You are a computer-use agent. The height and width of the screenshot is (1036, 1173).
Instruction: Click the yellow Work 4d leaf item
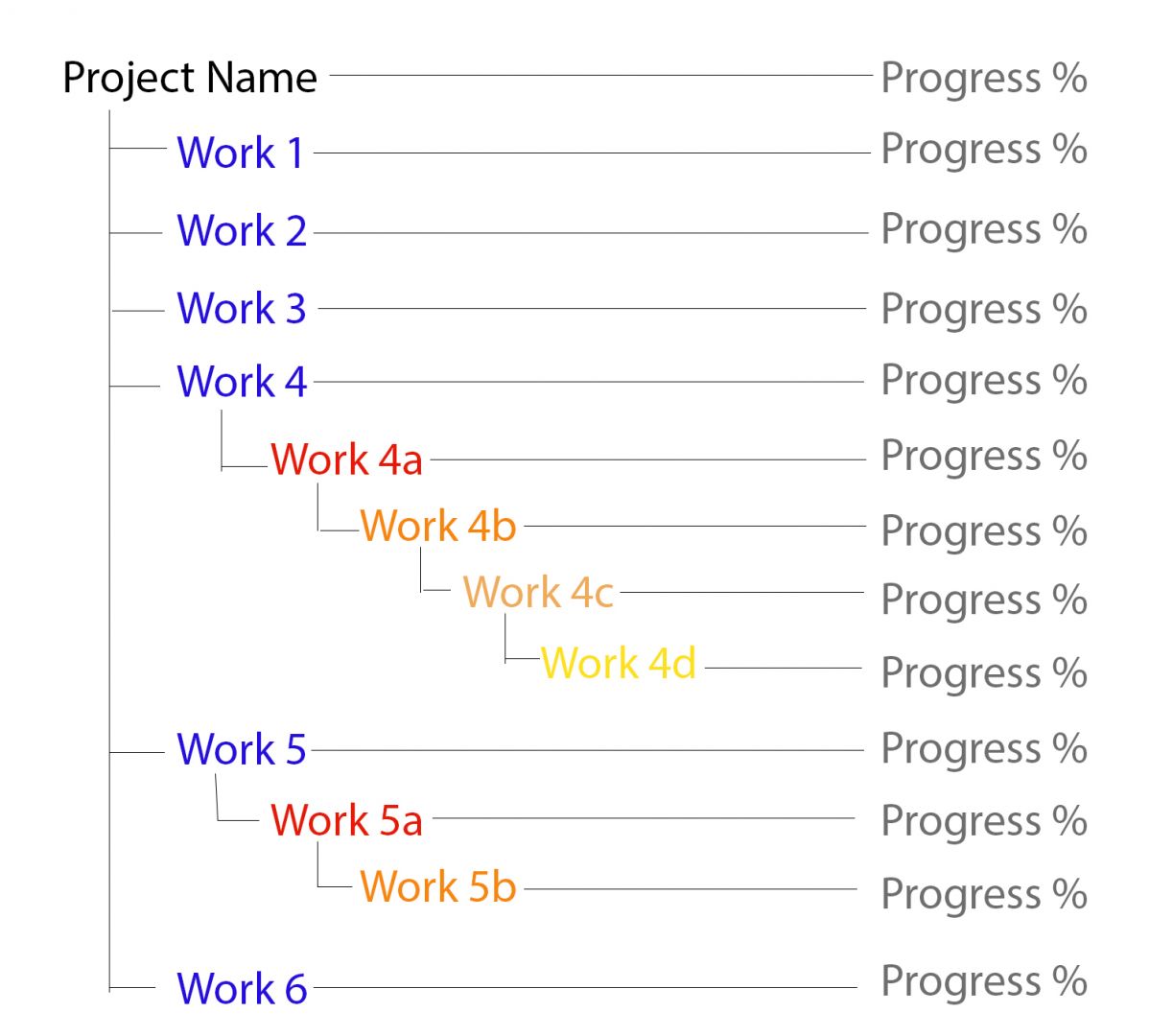(619, 663)
